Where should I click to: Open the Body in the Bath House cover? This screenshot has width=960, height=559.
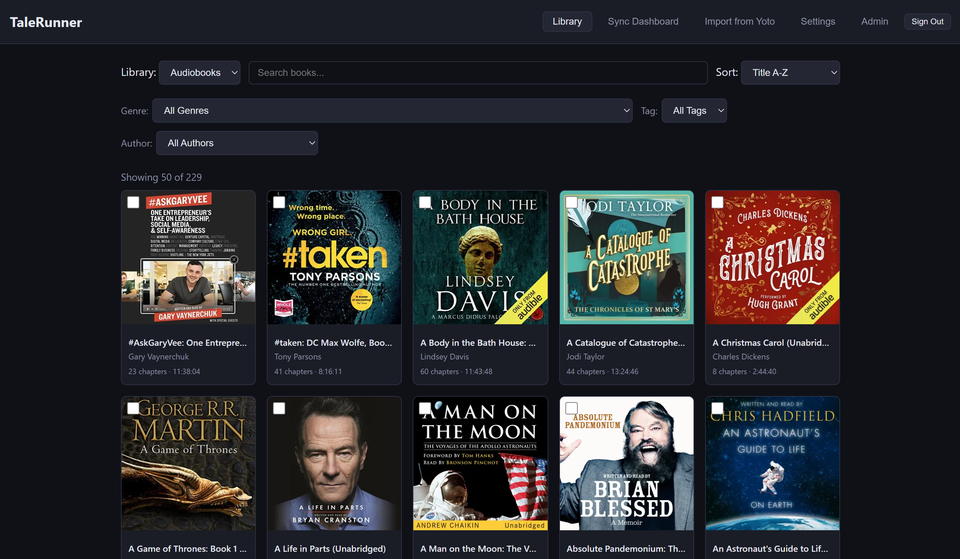(481, 257)
